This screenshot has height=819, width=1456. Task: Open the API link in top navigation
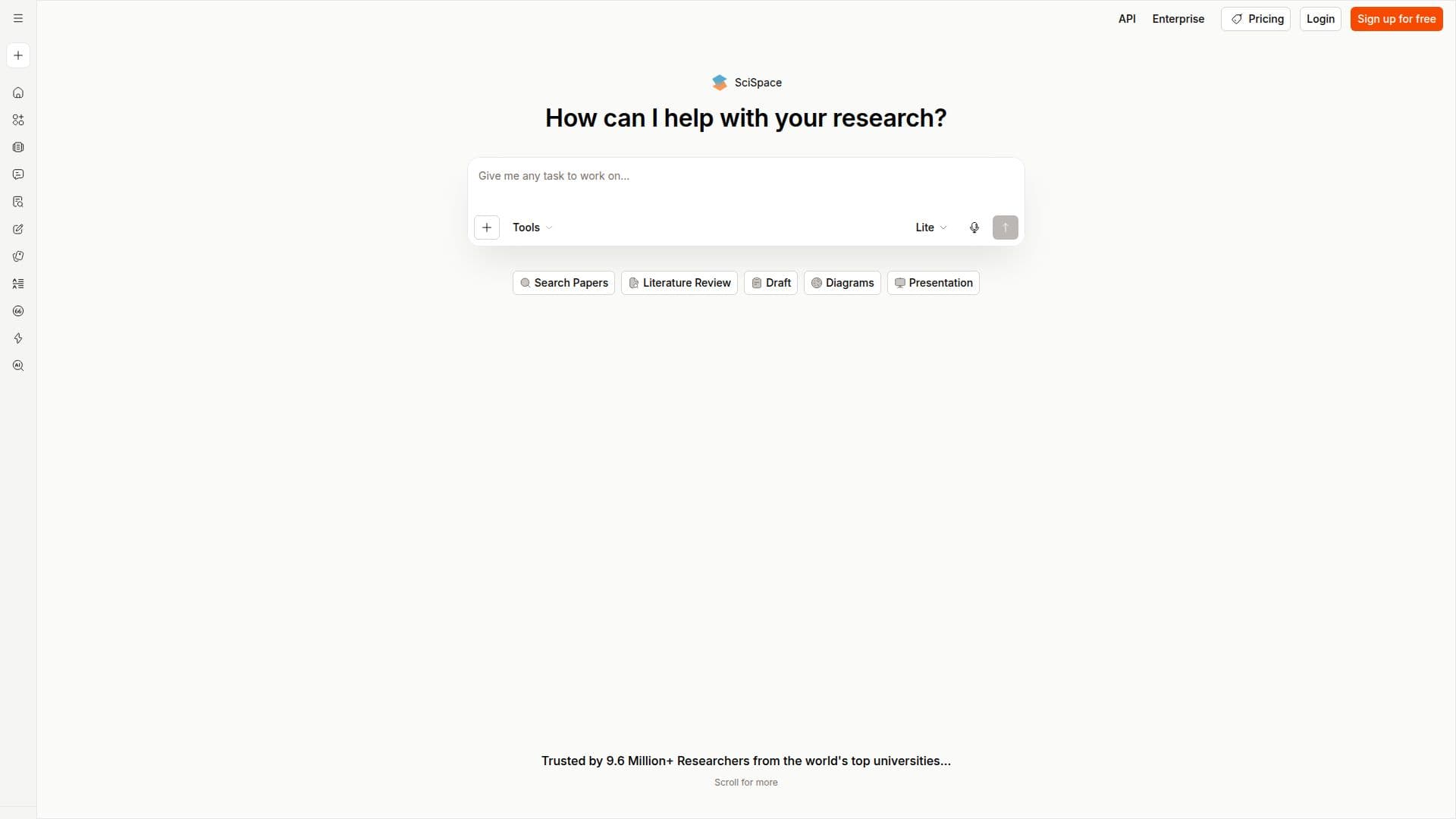click(x=1127, y=19)
